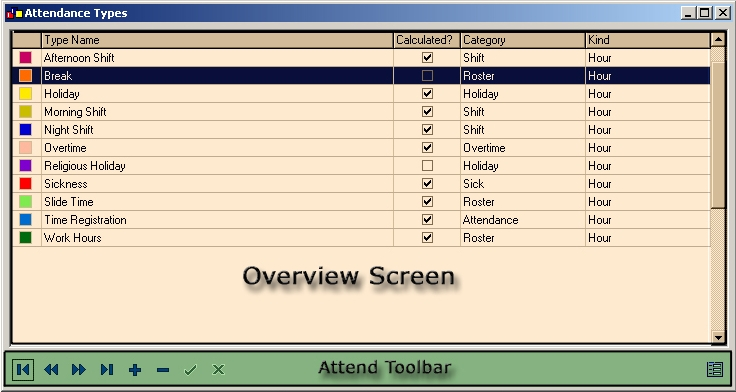736x392 pixels.
Task: Click the peach swatch of Overtime
Action: point(25,147)
